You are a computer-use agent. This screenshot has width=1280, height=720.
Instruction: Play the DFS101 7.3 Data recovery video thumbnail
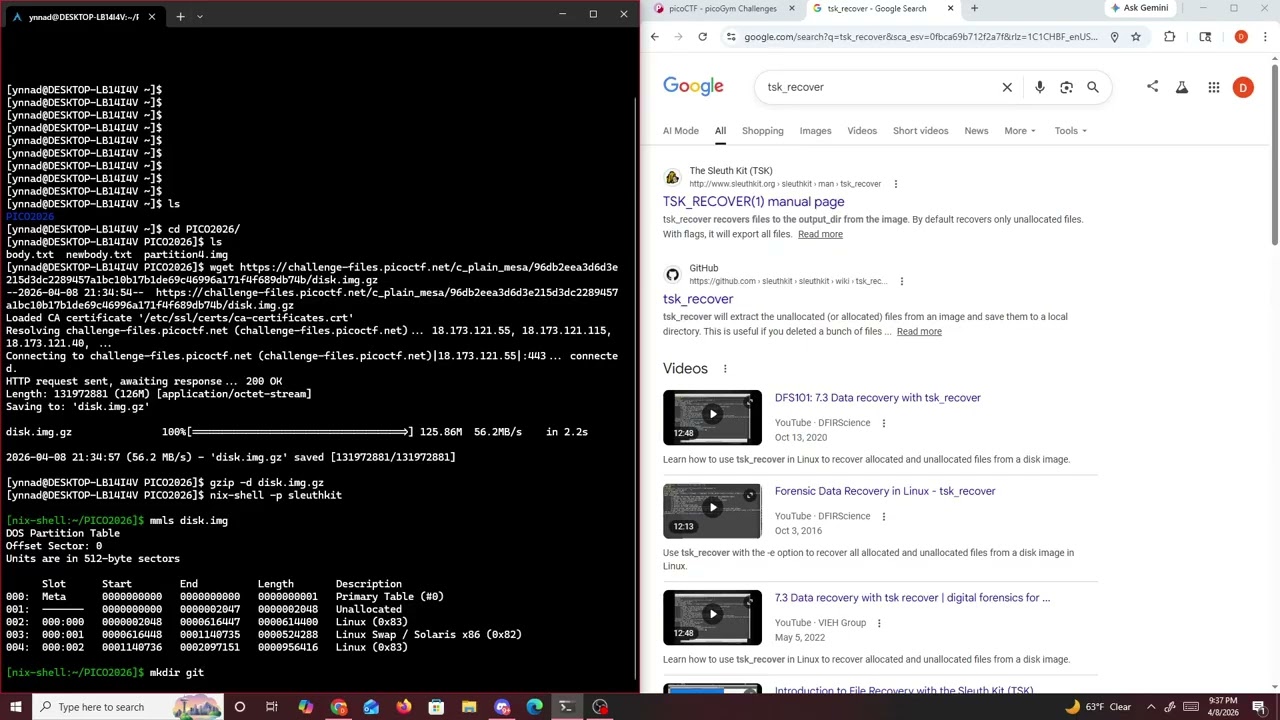[x=712, y=417]
